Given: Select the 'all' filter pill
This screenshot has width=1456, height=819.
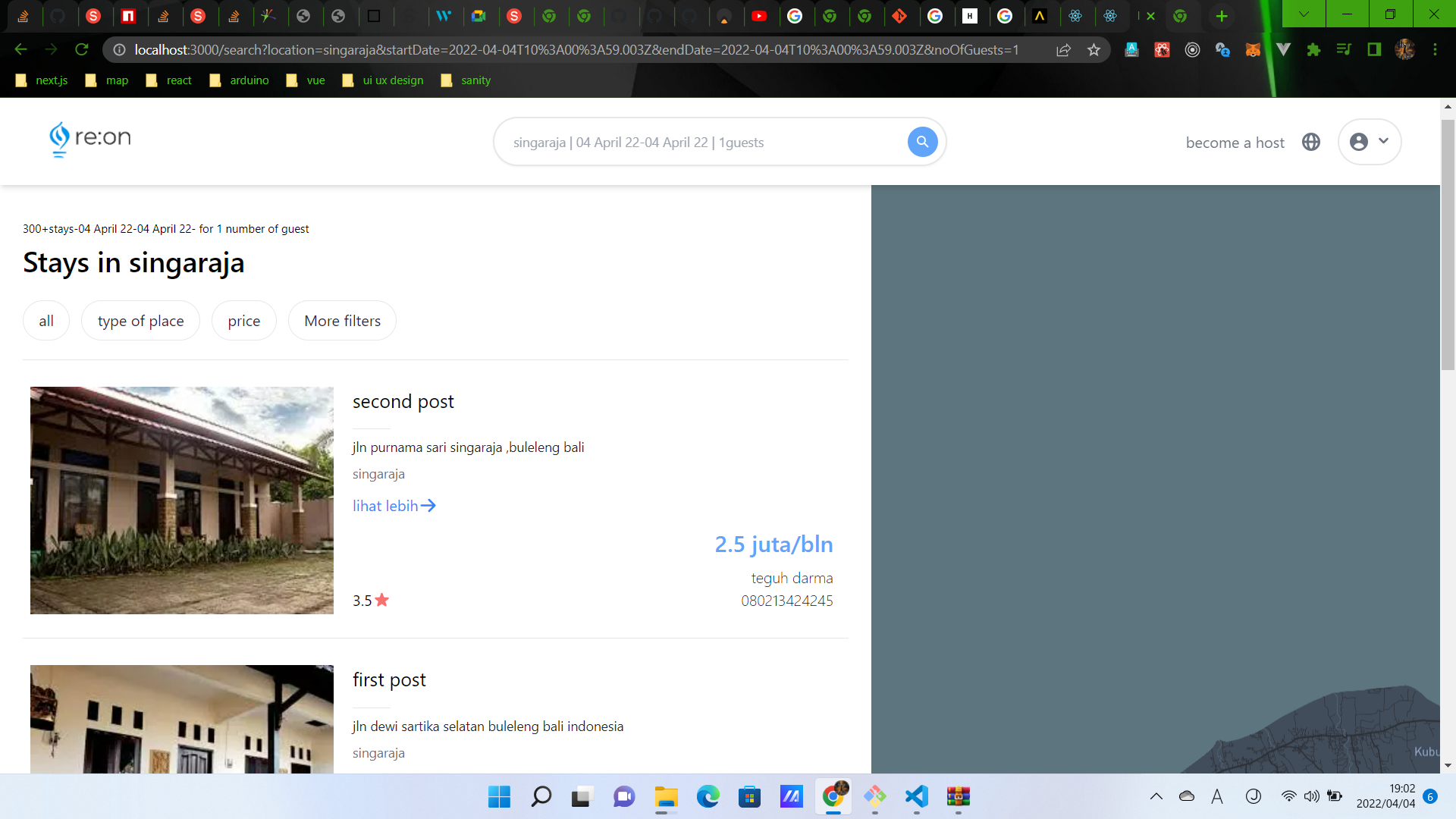Looking at the screenshot, I should click(46, 321).
